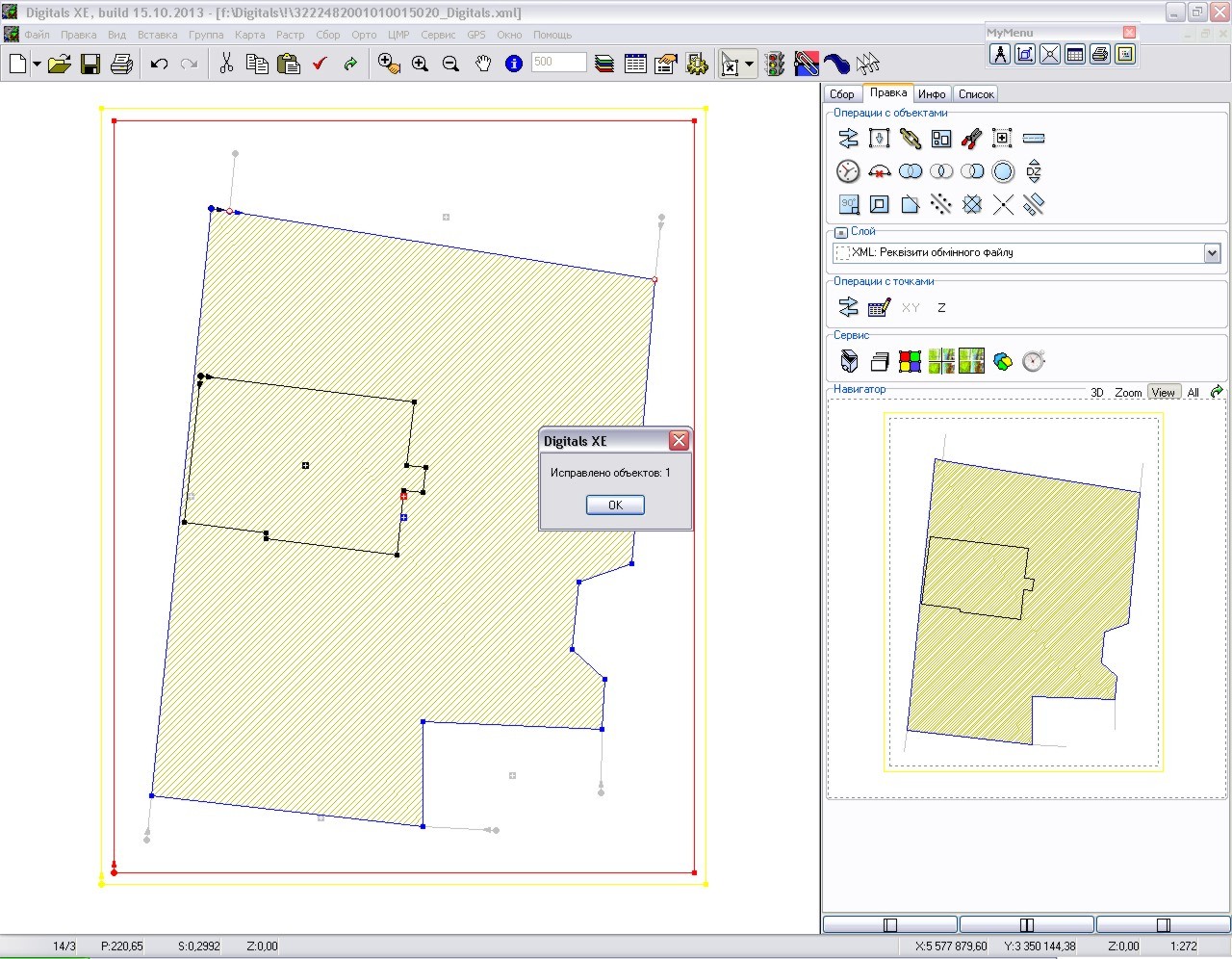Open a file with the folder icon

[x=59, y=64]
